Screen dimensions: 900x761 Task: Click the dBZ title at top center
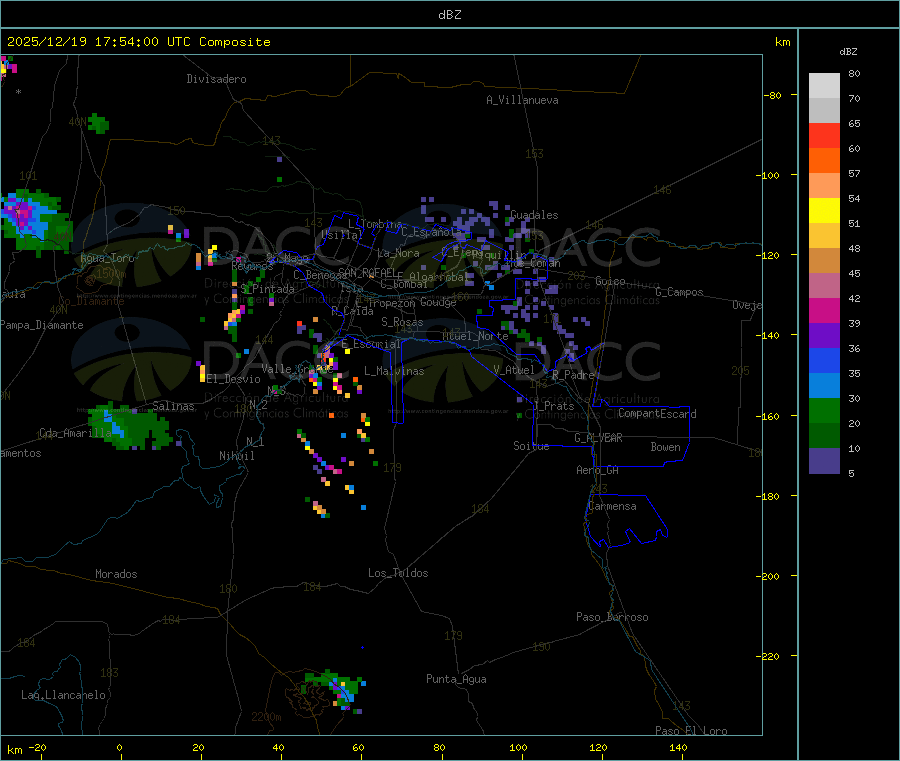coord(449,15)
